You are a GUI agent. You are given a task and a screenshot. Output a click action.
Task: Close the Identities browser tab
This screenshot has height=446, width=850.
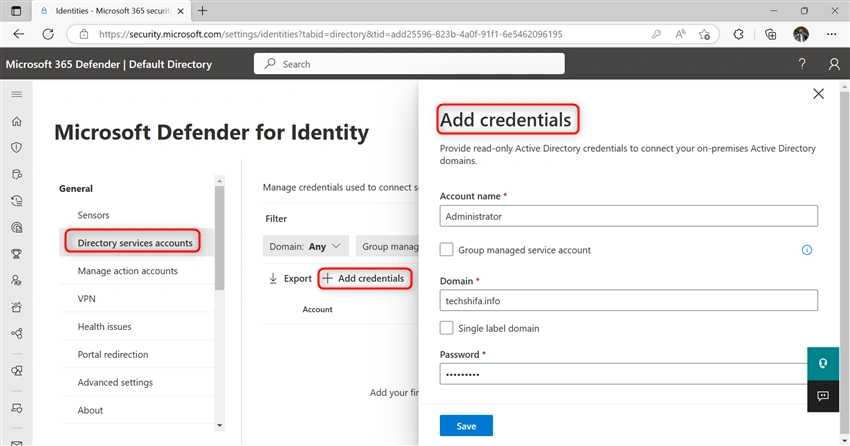tap(181, 11)
